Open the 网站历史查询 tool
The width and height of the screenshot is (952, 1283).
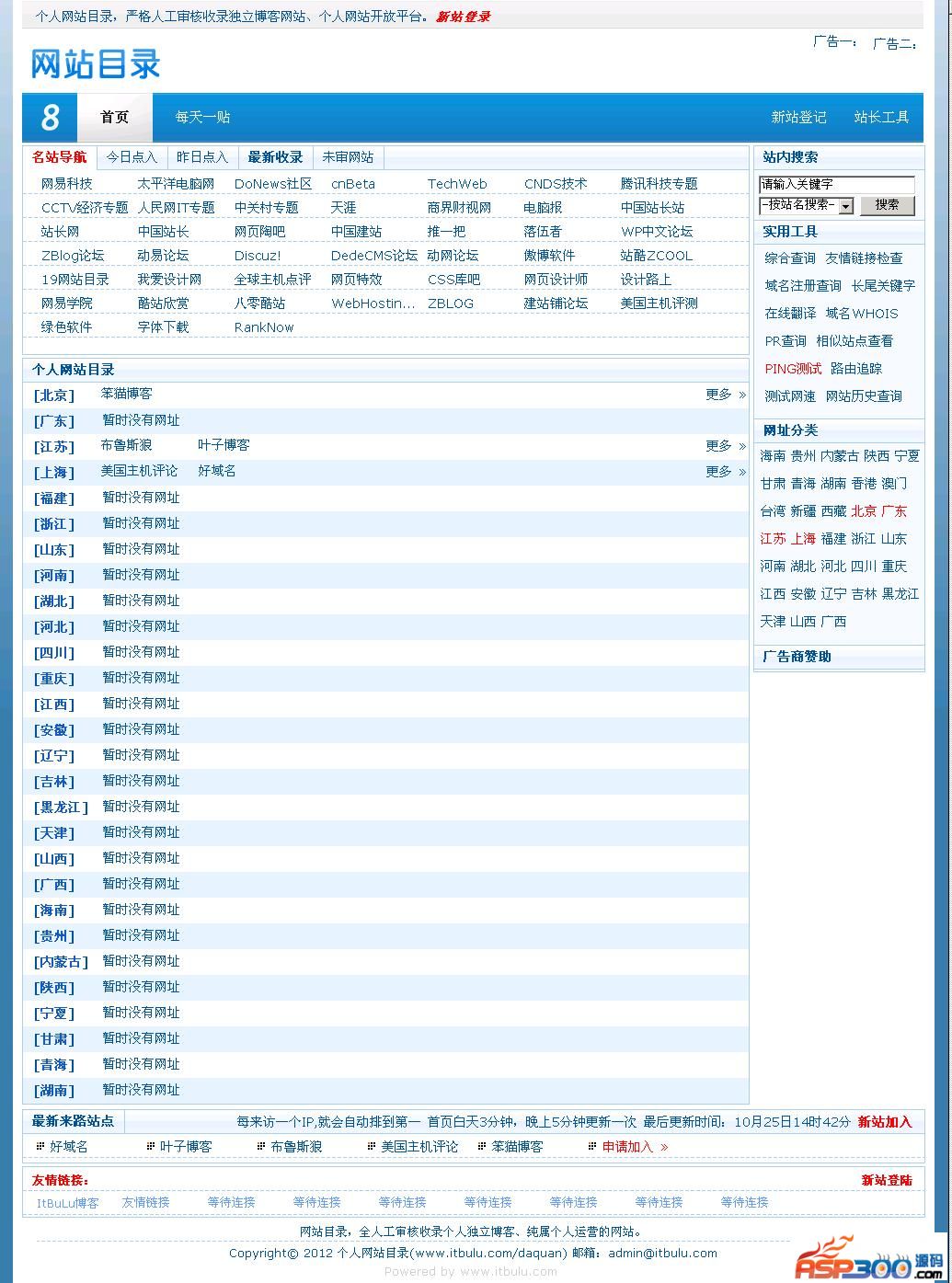click(x=864, y=396)
